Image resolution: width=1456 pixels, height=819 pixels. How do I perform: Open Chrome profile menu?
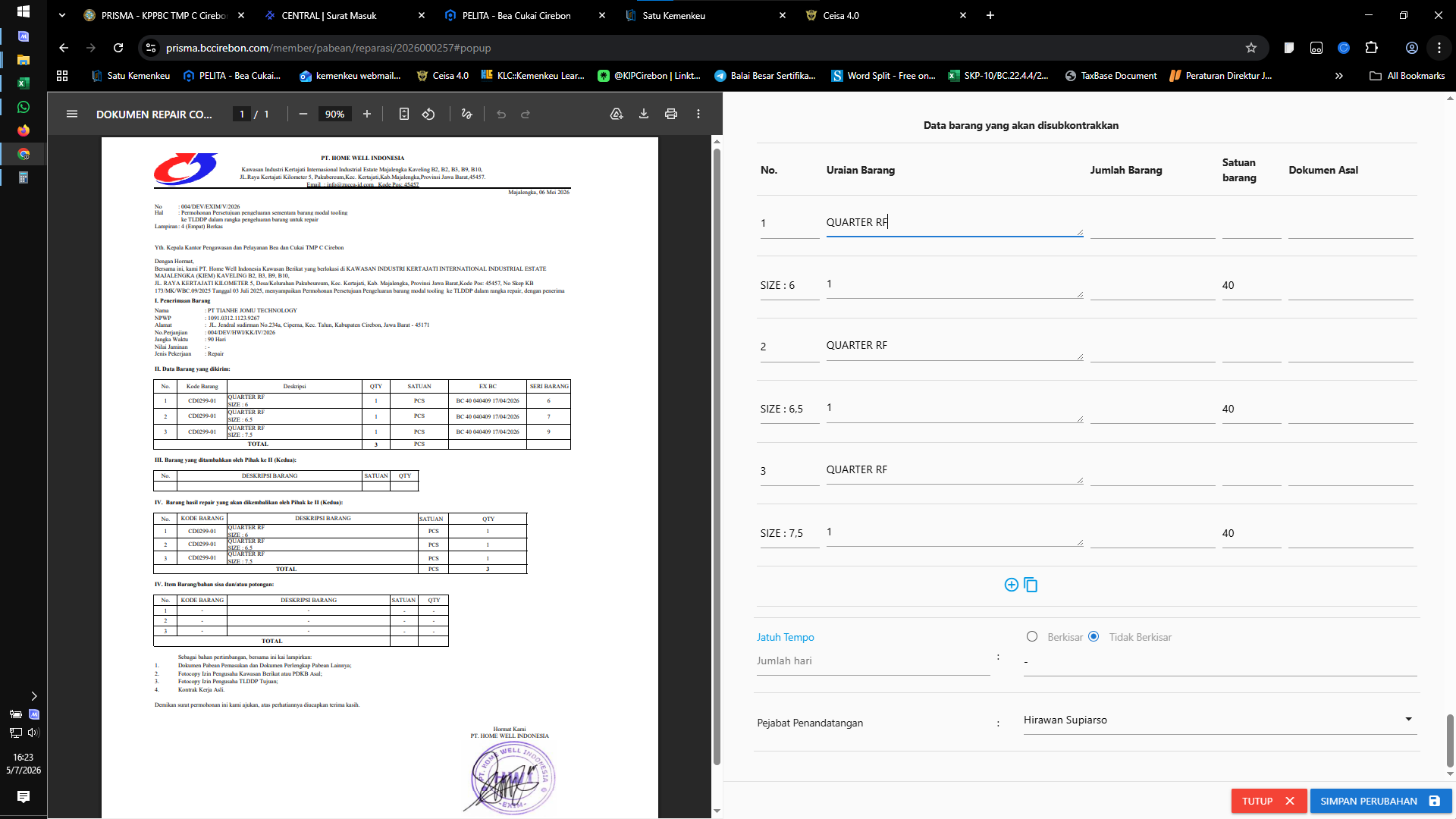pos(1412,48)
